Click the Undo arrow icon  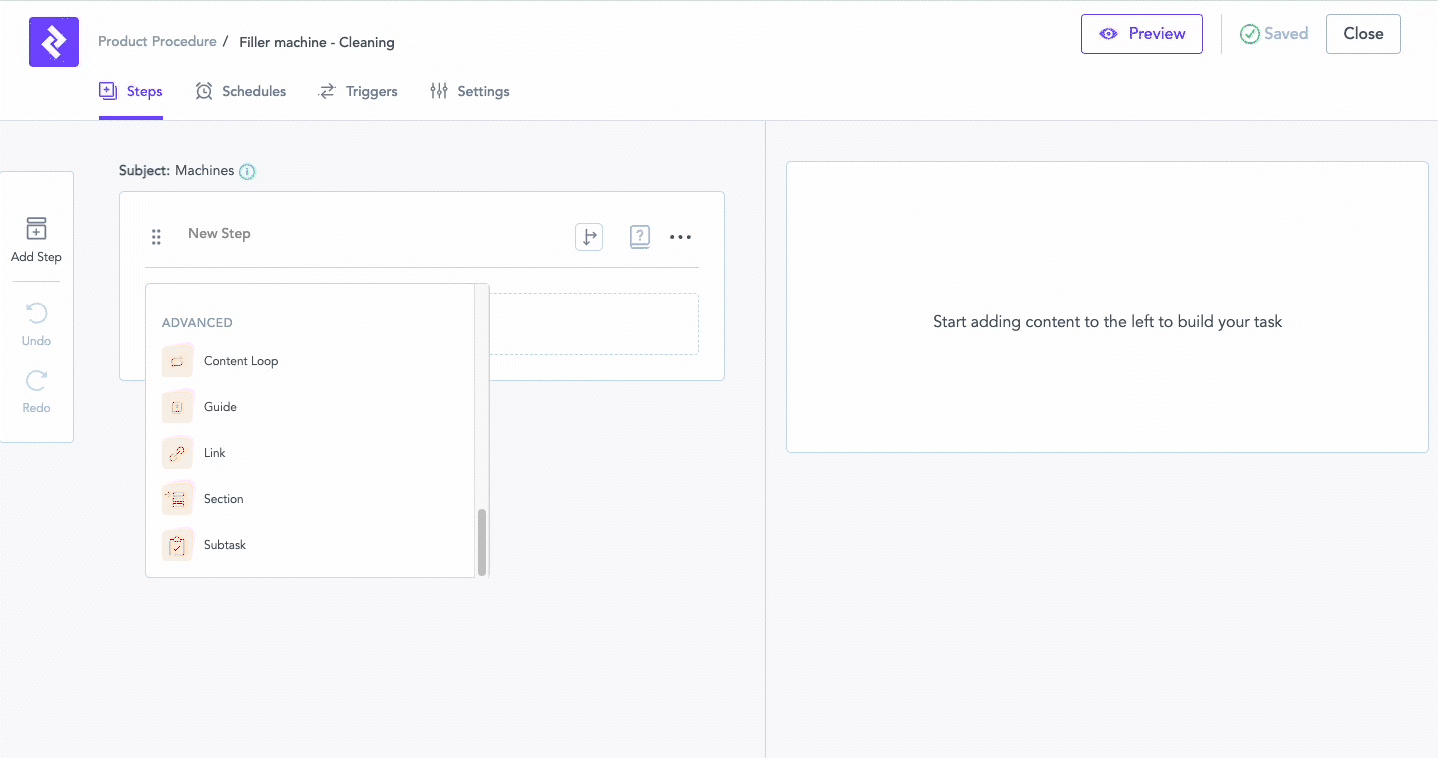pos(36,315)
